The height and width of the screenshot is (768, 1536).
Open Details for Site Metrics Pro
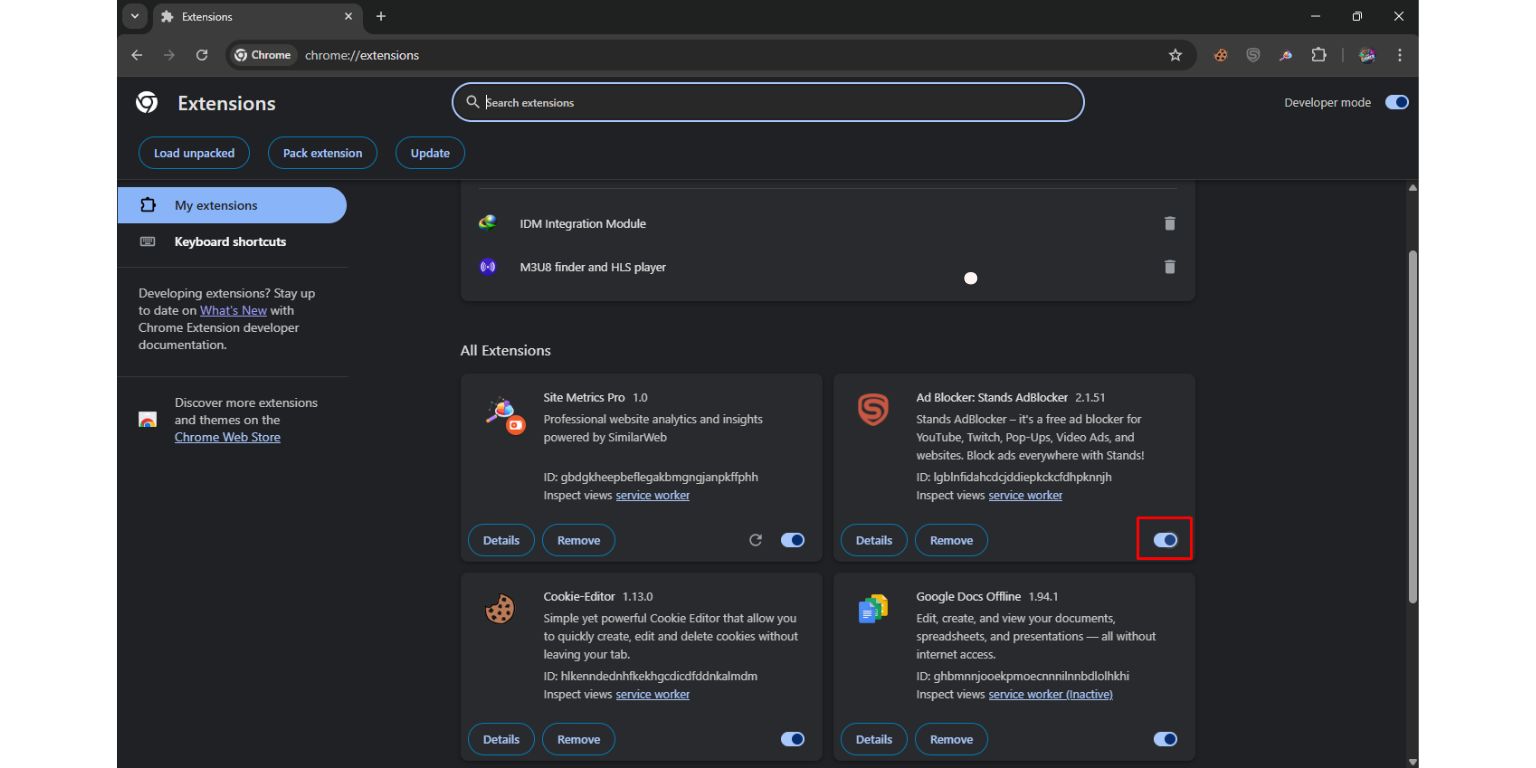coord(501,540)
